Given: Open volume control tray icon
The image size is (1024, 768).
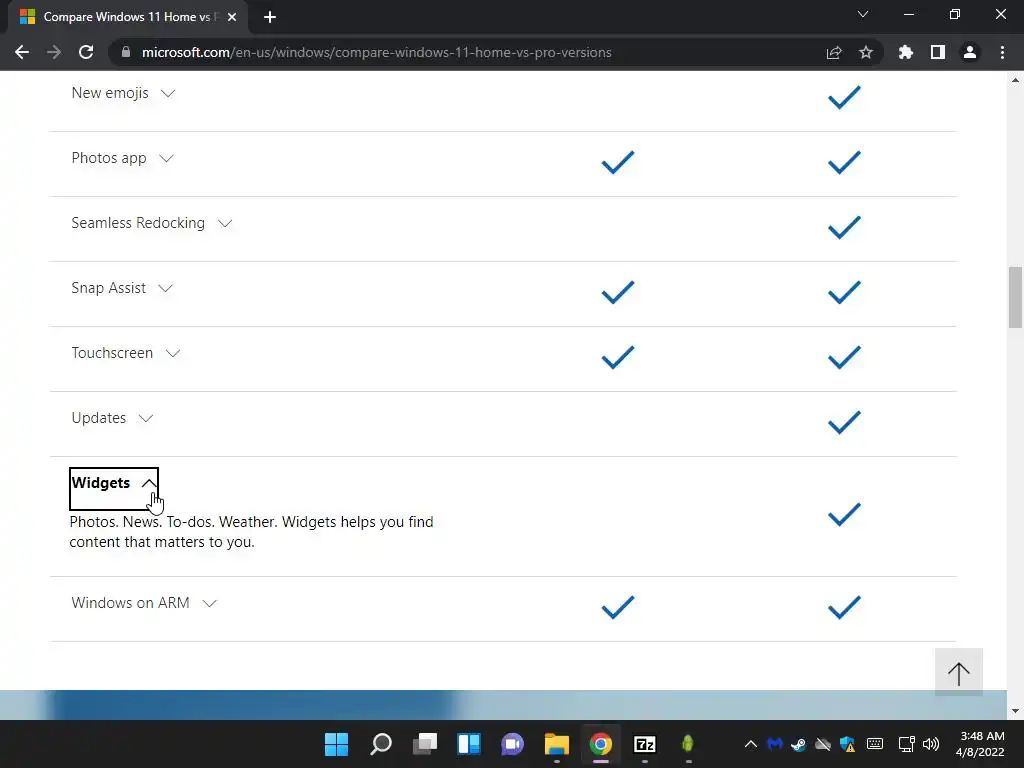Looking at the screenshot, I should (931, 744).
